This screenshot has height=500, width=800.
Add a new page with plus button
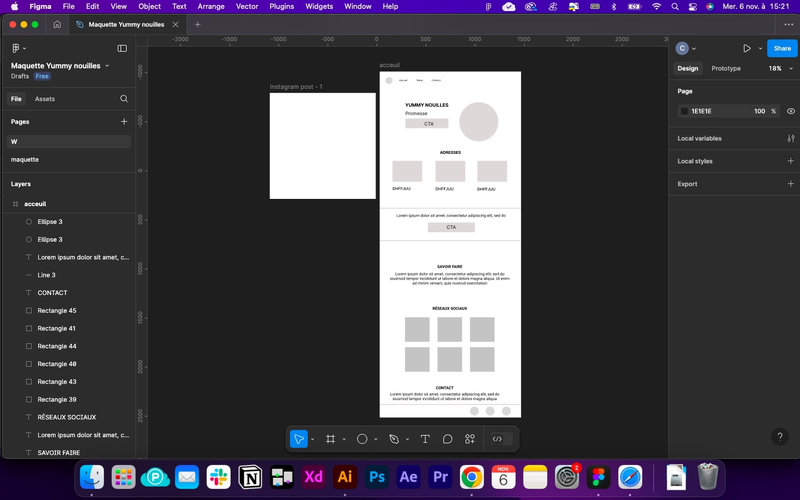pyautogui.click(x=124, y=121)
